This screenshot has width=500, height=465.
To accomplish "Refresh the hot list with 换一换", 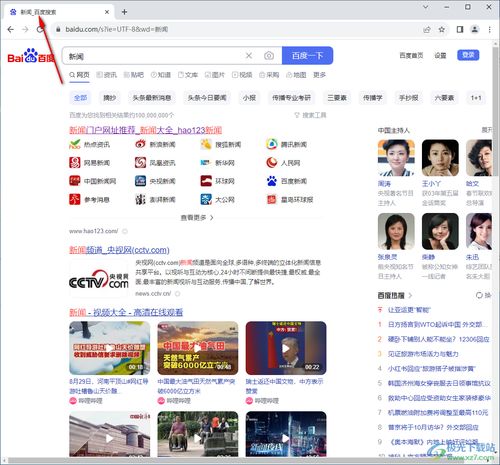I will tap(484, 295).
